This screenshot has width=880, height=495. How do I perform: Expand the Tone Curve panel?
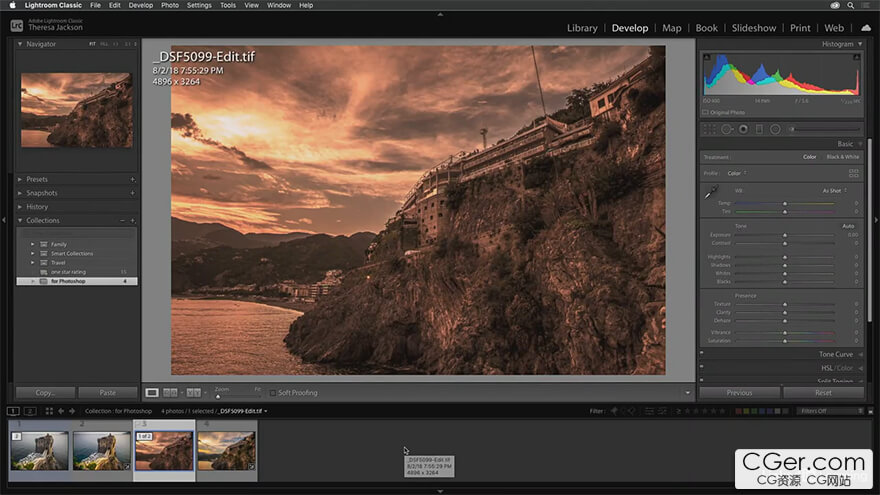(860, 354)
